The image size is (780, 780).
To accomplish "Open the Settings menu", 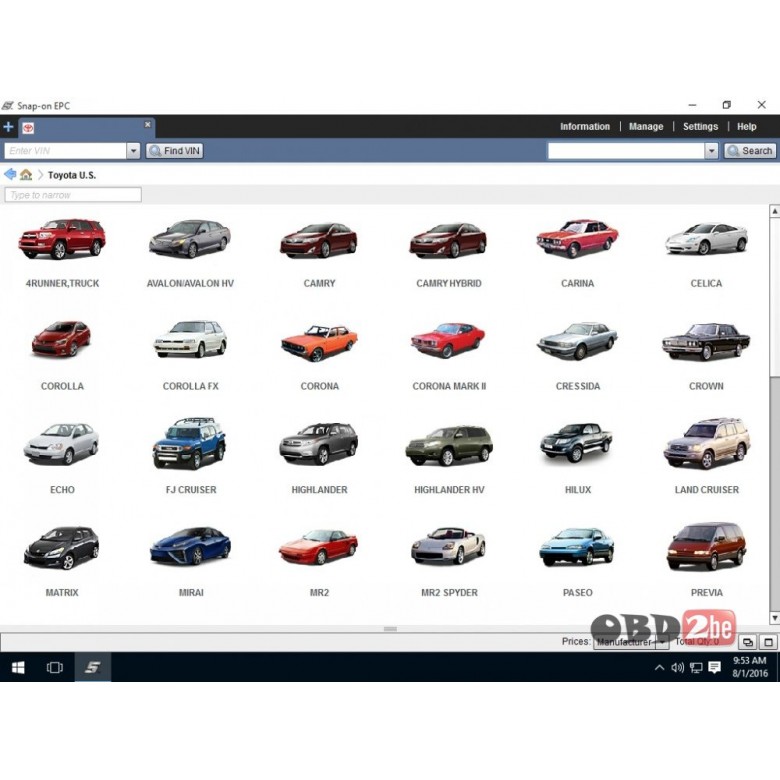I will 700,126.
